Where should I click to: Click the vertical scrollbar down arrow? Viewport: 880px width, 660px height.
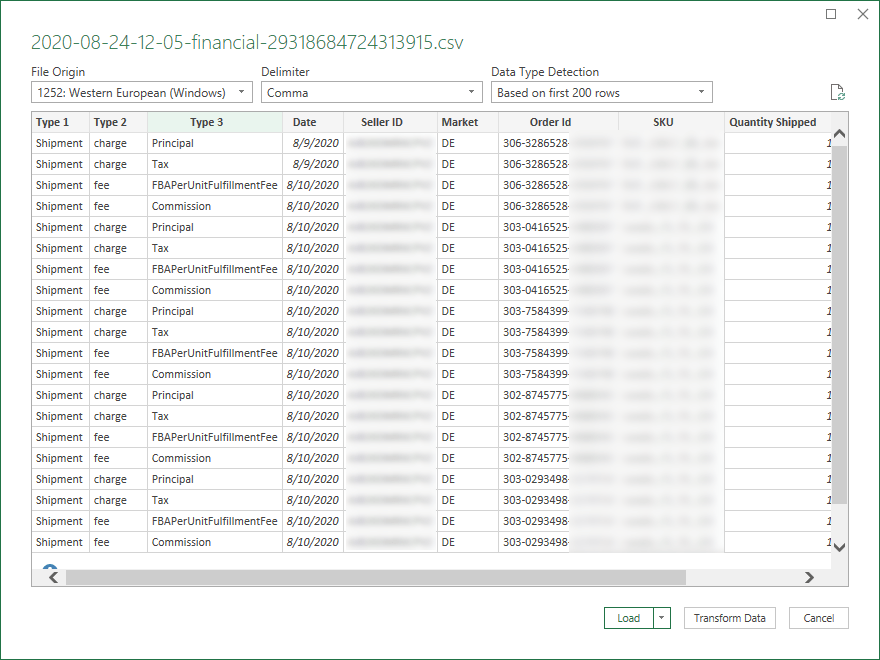840,548
